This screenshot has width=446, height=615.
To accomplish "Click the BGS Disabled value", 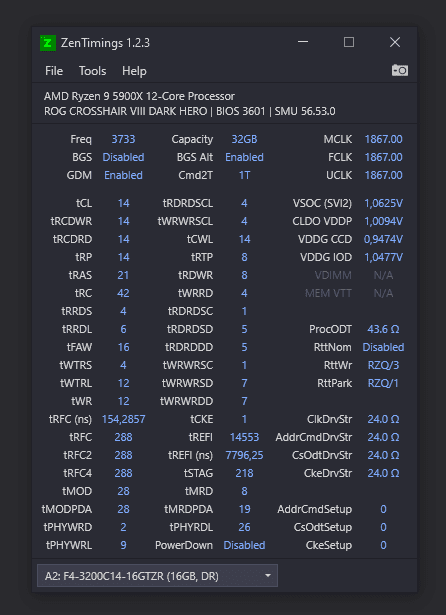I will pyautogui.click(x=123, y=157).
